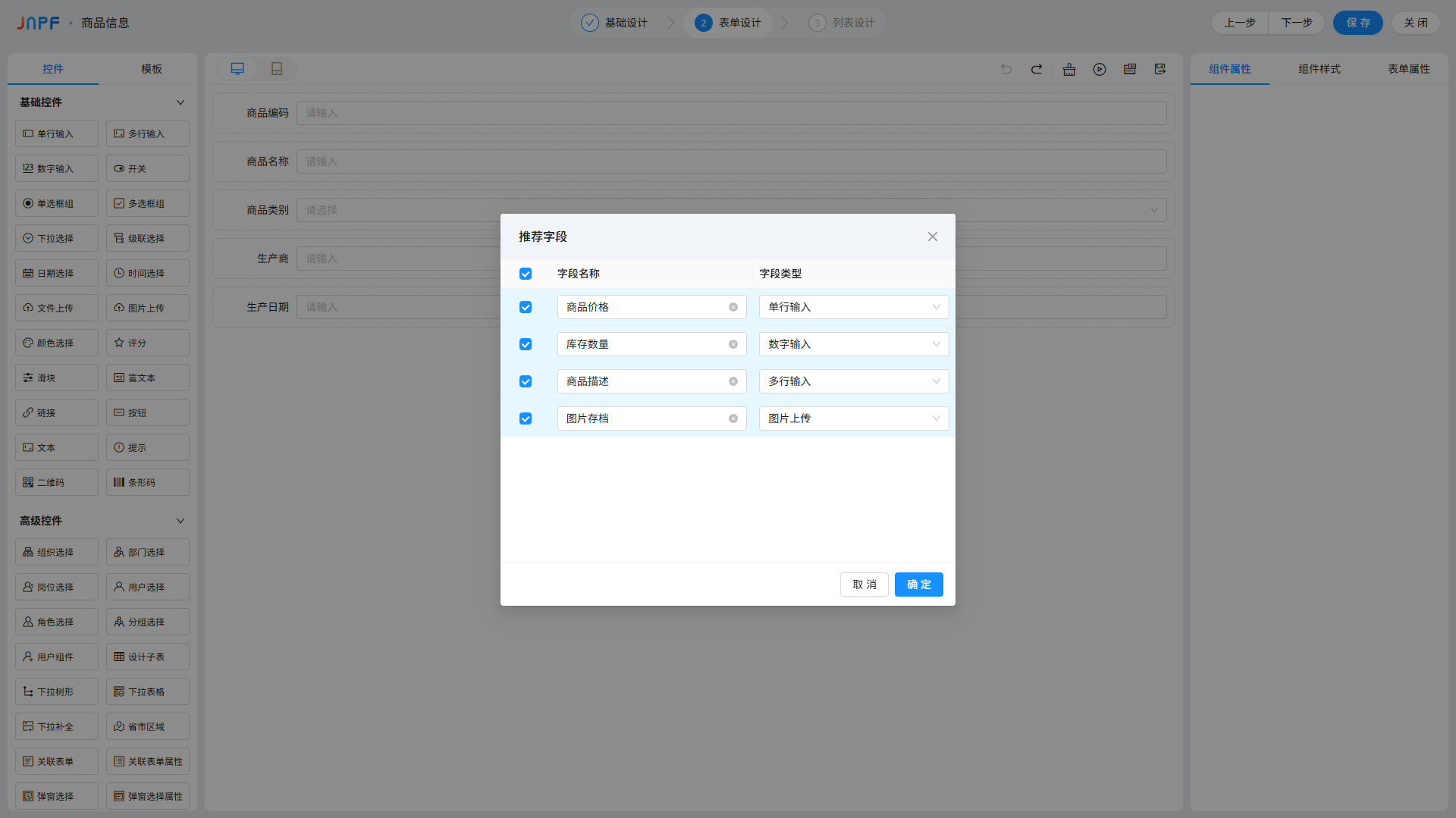Select the 时间选择 control
The height and width of the screenshot is (818, 1456).
[x=148, y=273]
